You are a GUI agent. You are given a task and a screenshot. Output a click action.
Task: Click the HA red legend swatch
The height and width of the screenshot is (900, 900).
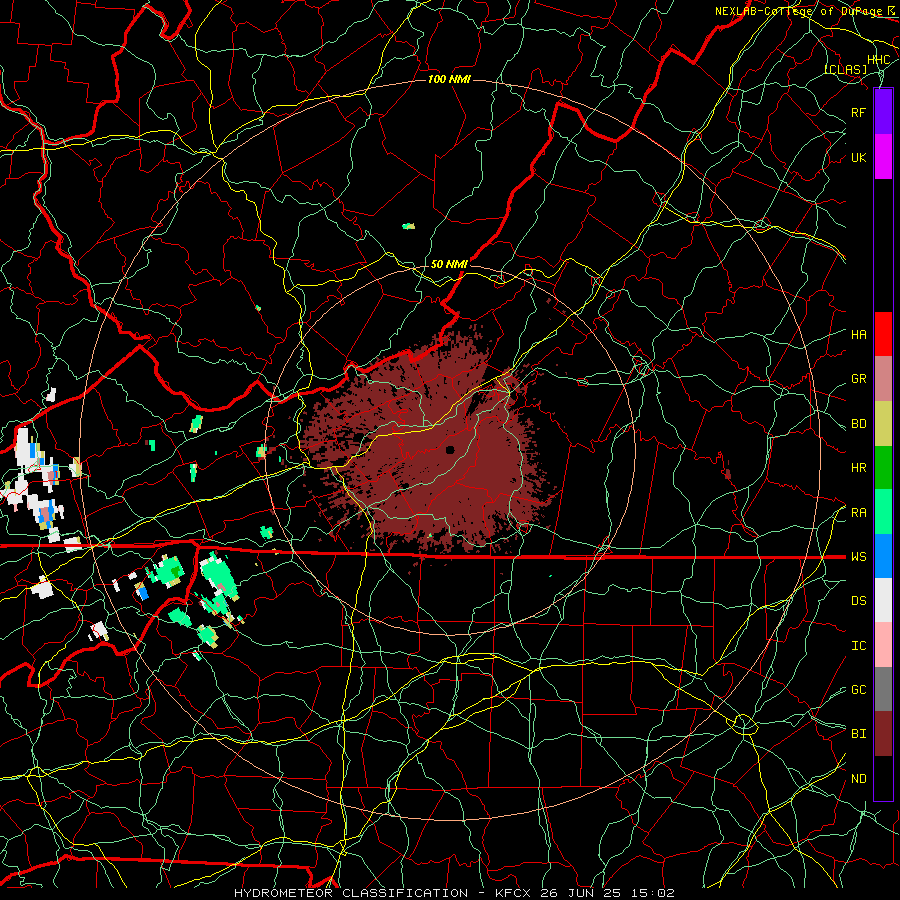pos(883,334)
